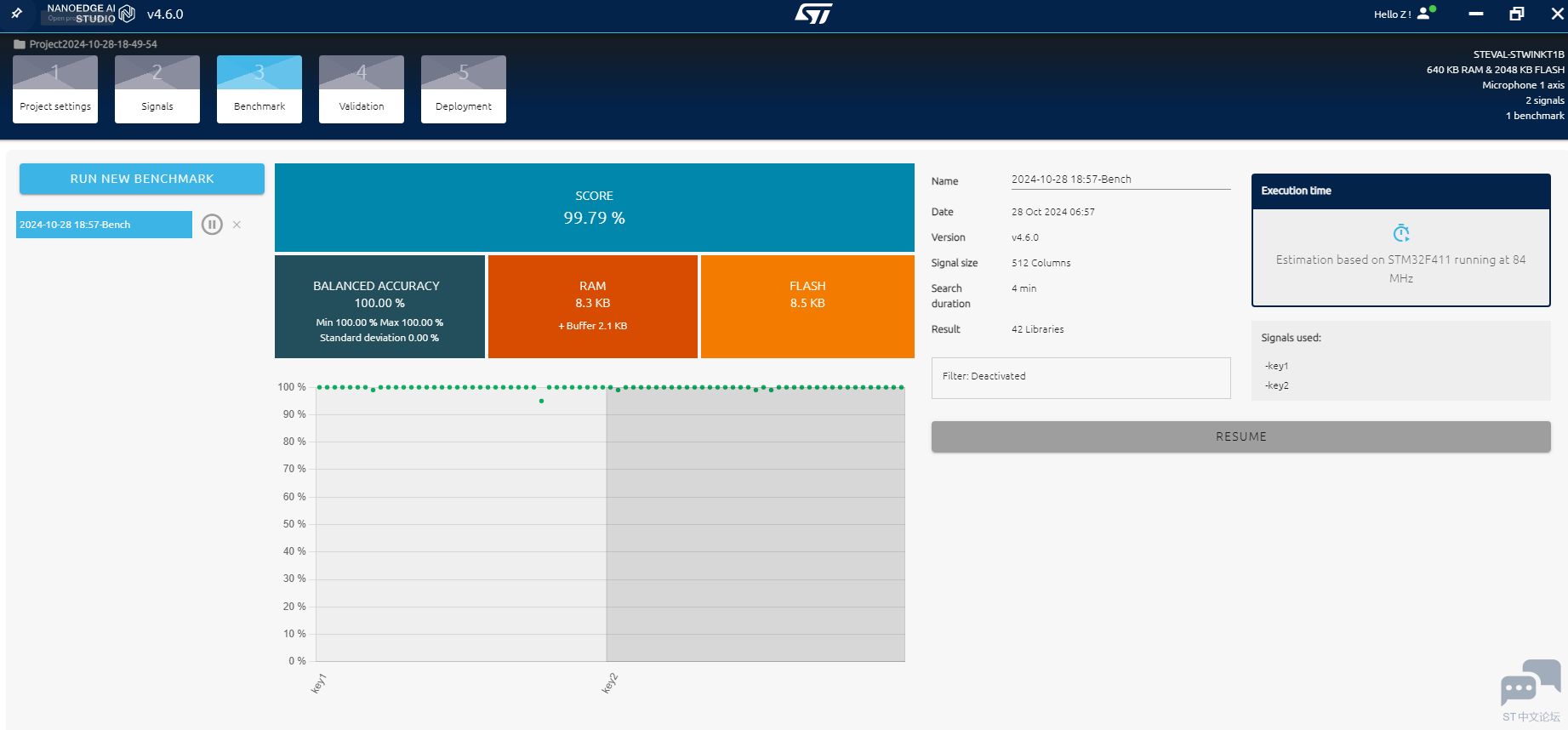Viewport: 1568px width, 730px height.
Task: Click project name Project2024-10-28-18-49-54
Action: 94,44
